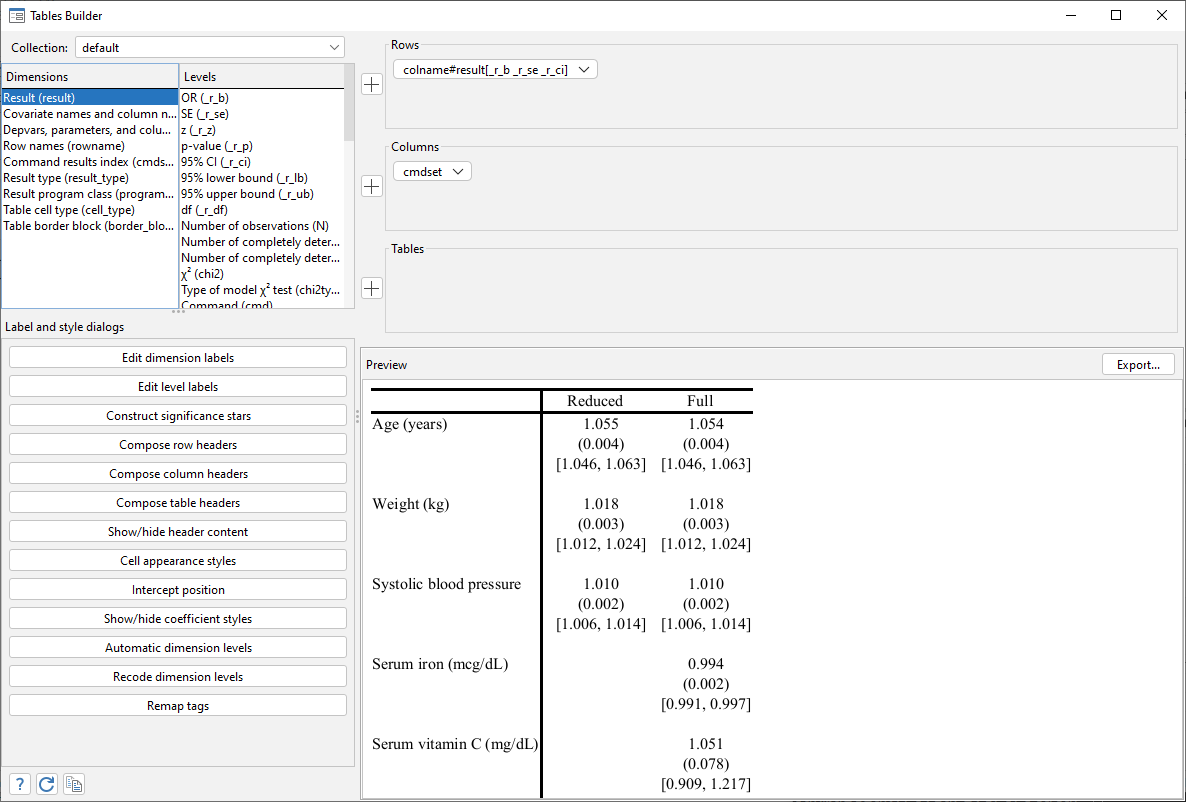This screenshot has height=802, width=1186.
Task: Copy the table to clipboard
Action: coord(73,783)
